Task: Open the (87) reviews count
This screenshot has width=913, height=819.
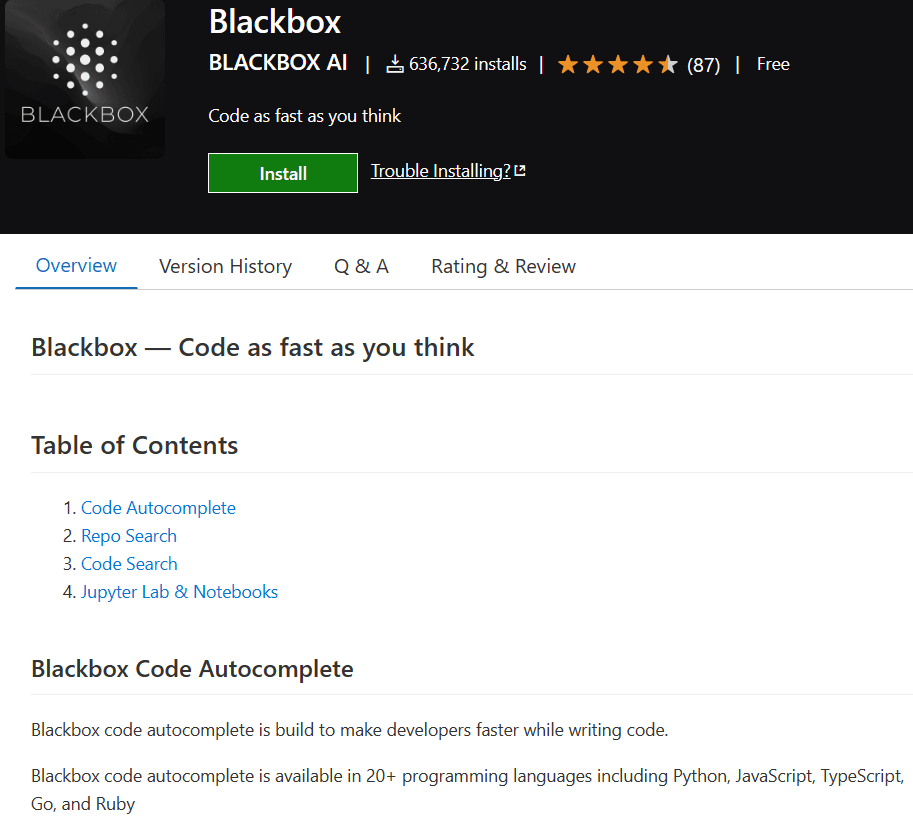Action: pos(703,65)
